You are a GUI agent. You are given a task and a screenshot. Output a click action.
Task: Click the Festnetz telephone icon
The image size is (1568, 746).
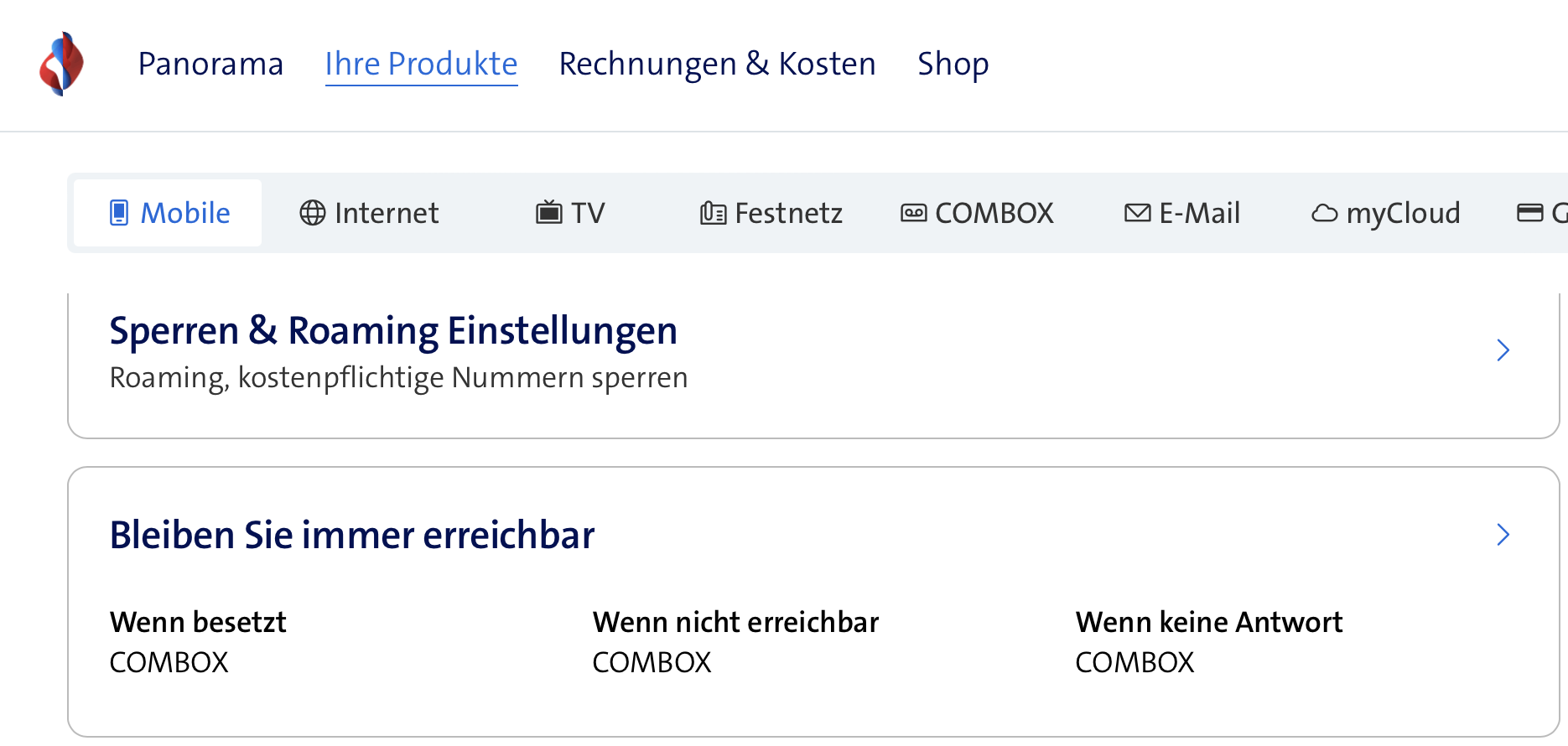click(713, 213)
